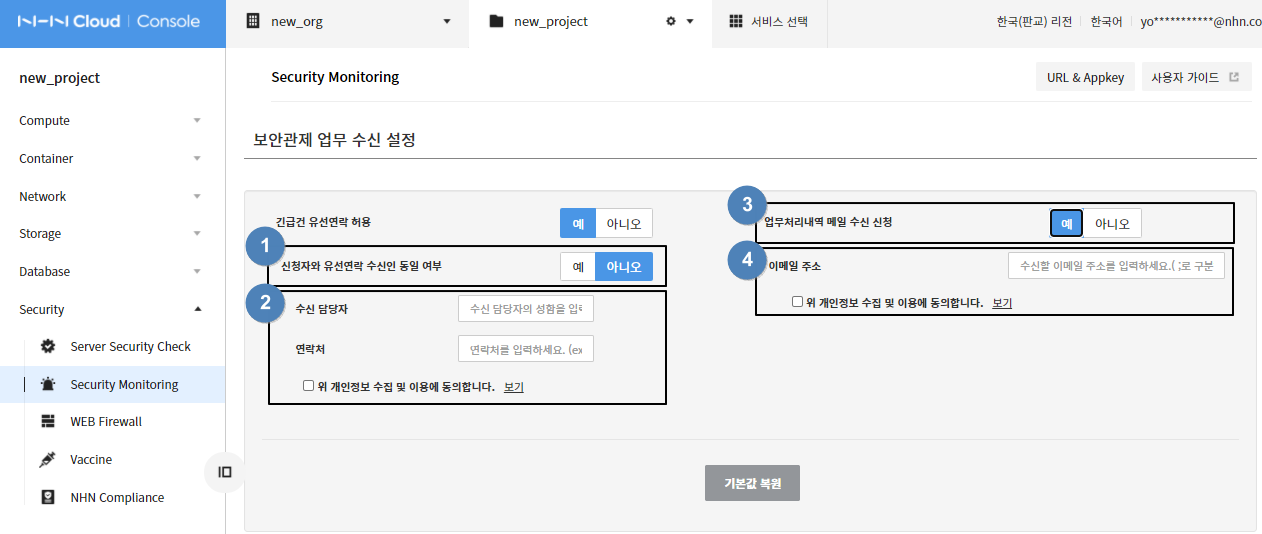Click the external link icon on 사용자 가이드
1262x534 pixels.
[x=1234, y=77]
